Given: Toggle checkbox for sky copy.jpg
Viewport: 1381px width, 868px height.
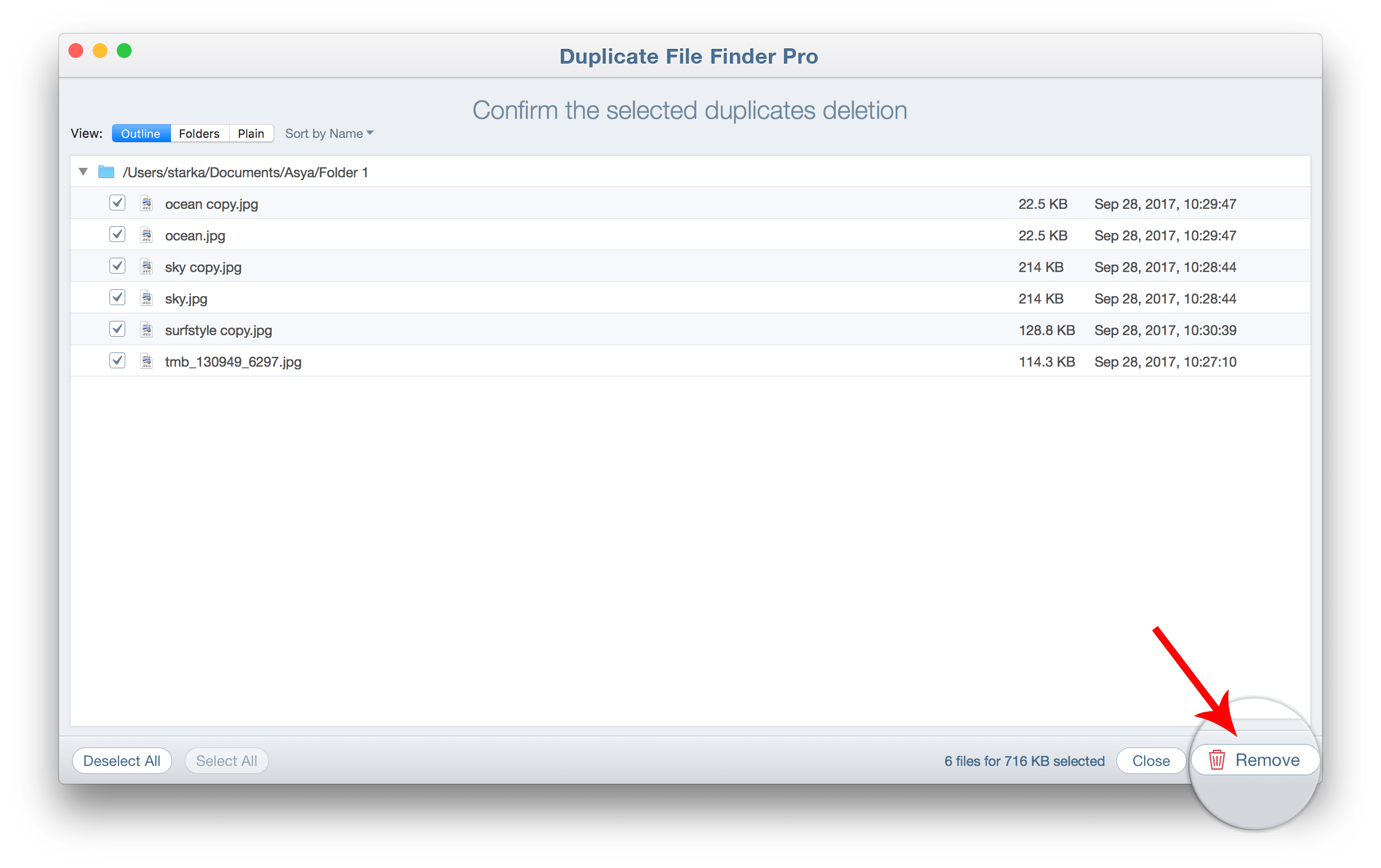Looking at the screenshot, I should (x=116, y=266).
